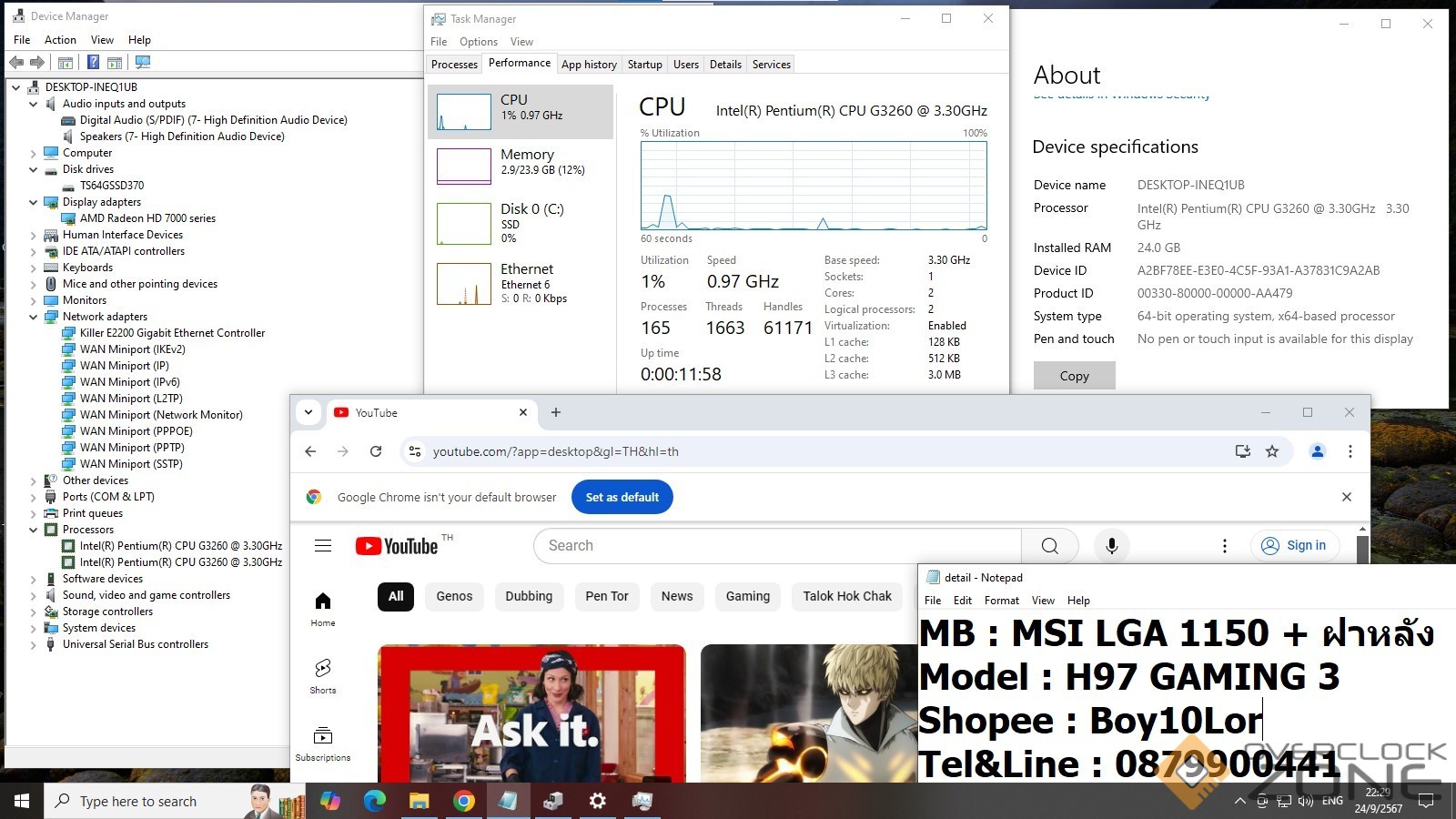Select the Talok Hok Chak filter chip
Screen dimensions: 1456x819
[847, 597]
